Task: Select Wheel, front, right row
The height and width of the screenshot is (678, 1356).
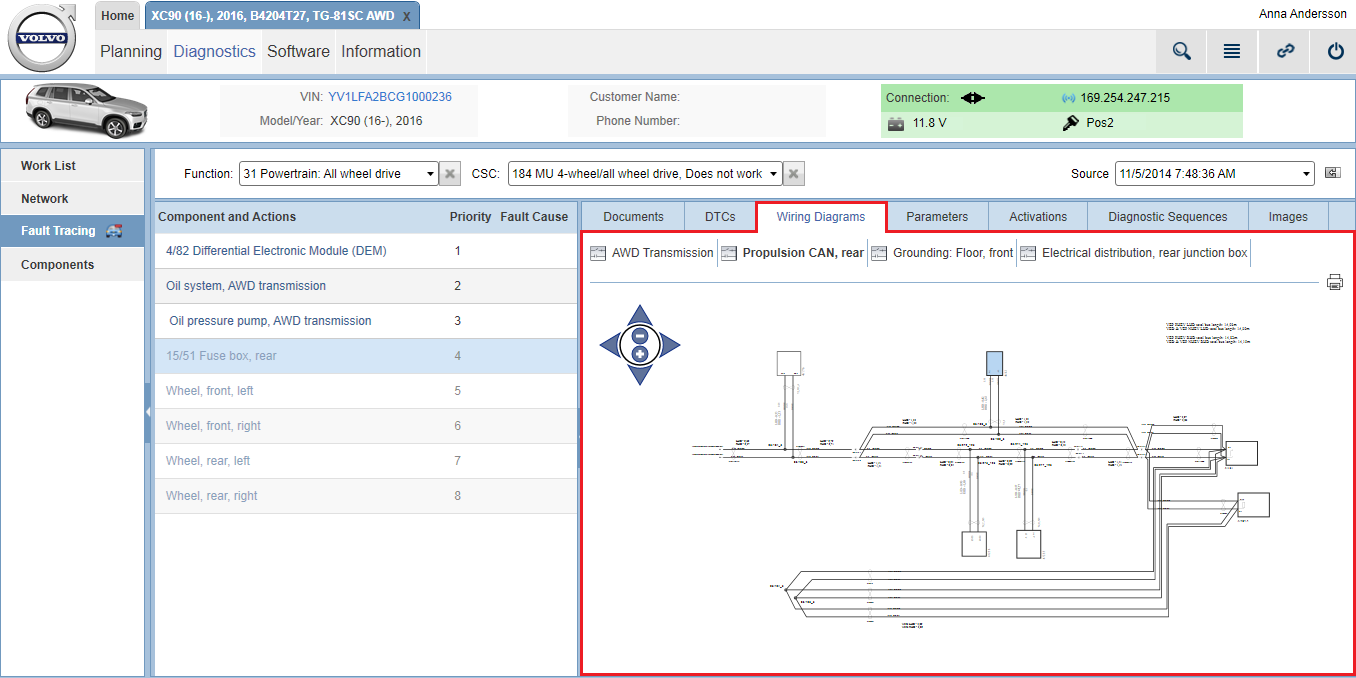Action: click(x=366, y=426)
